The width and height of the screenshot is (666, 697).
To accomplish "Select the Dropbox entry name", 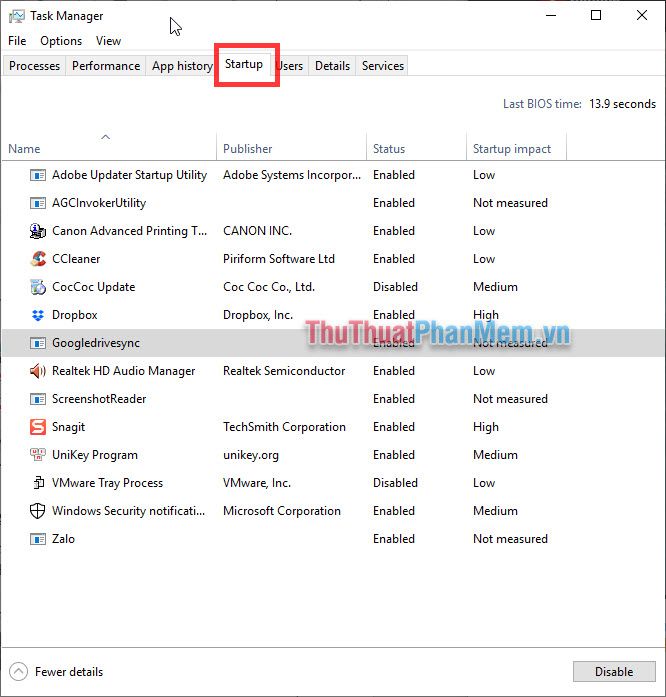I will 75,315.
